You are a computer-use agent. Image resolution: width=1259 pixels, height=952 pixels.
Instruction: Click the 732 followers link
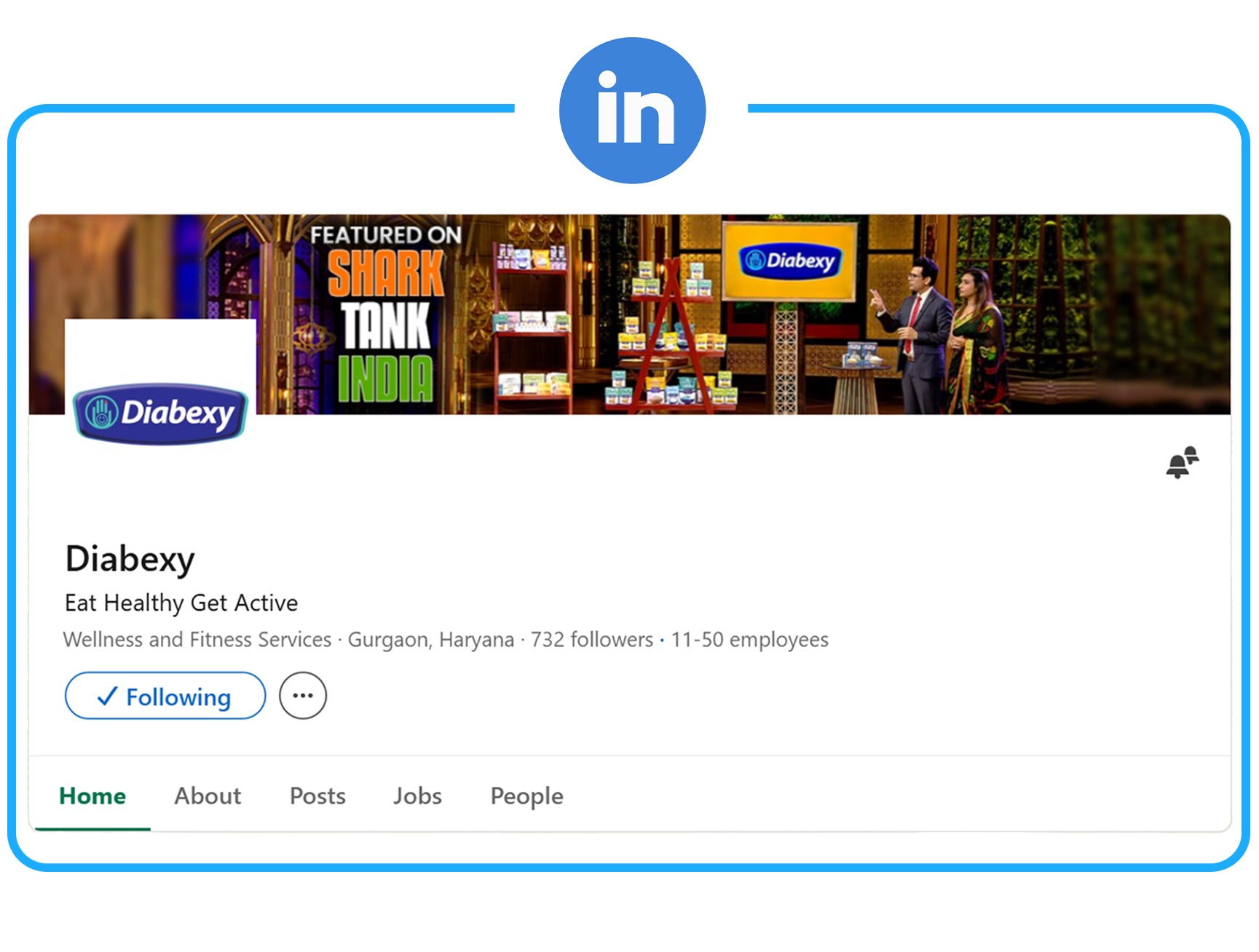coord(591,640)
